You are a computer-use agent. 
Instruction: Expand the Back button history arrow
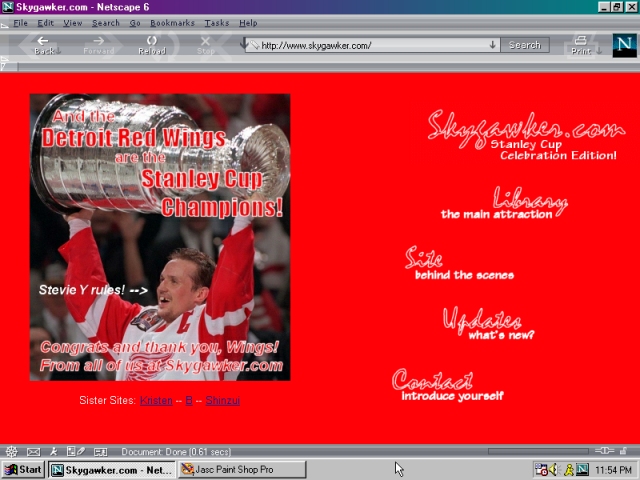(x=58, y=51)
